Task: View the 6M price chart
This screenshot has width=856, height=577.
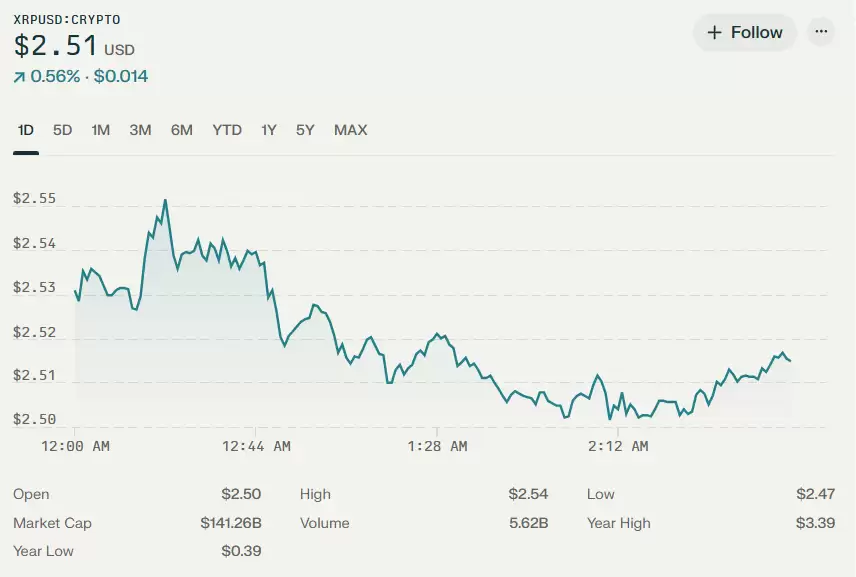Action: [x=182, y=130]
